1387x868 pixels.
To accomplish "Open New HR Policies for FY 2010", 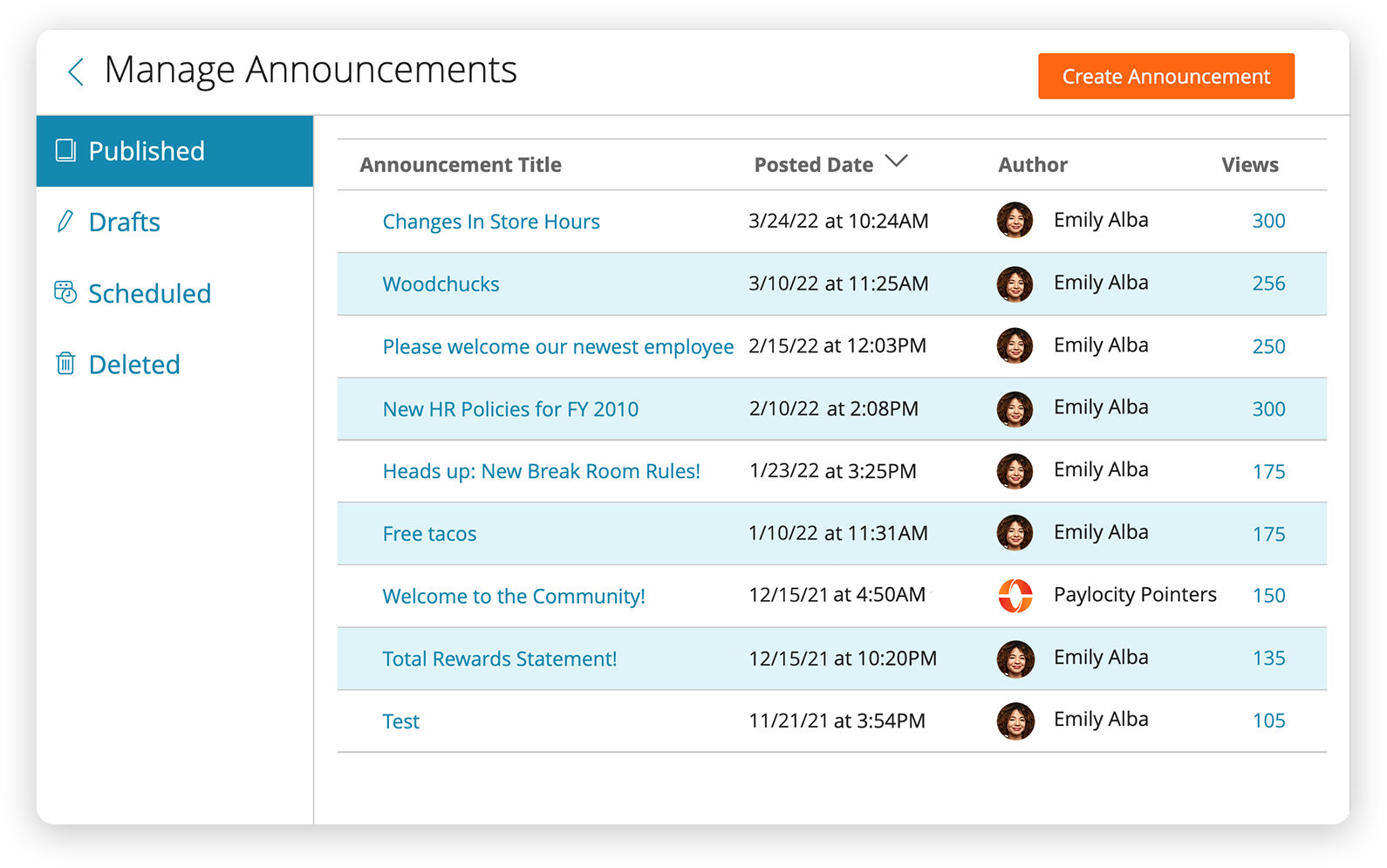I will [510, 409].
